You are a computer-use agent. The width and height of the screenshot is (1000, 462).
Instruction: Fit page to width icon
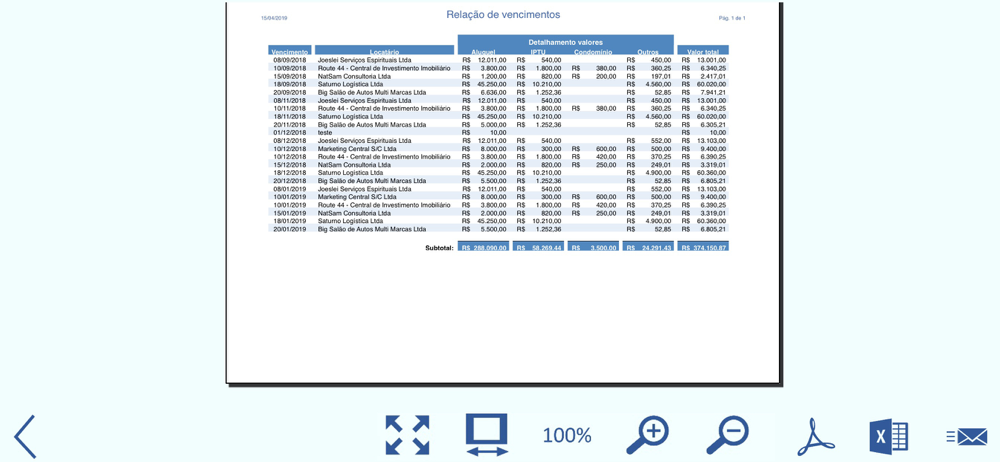click(487, 435)
